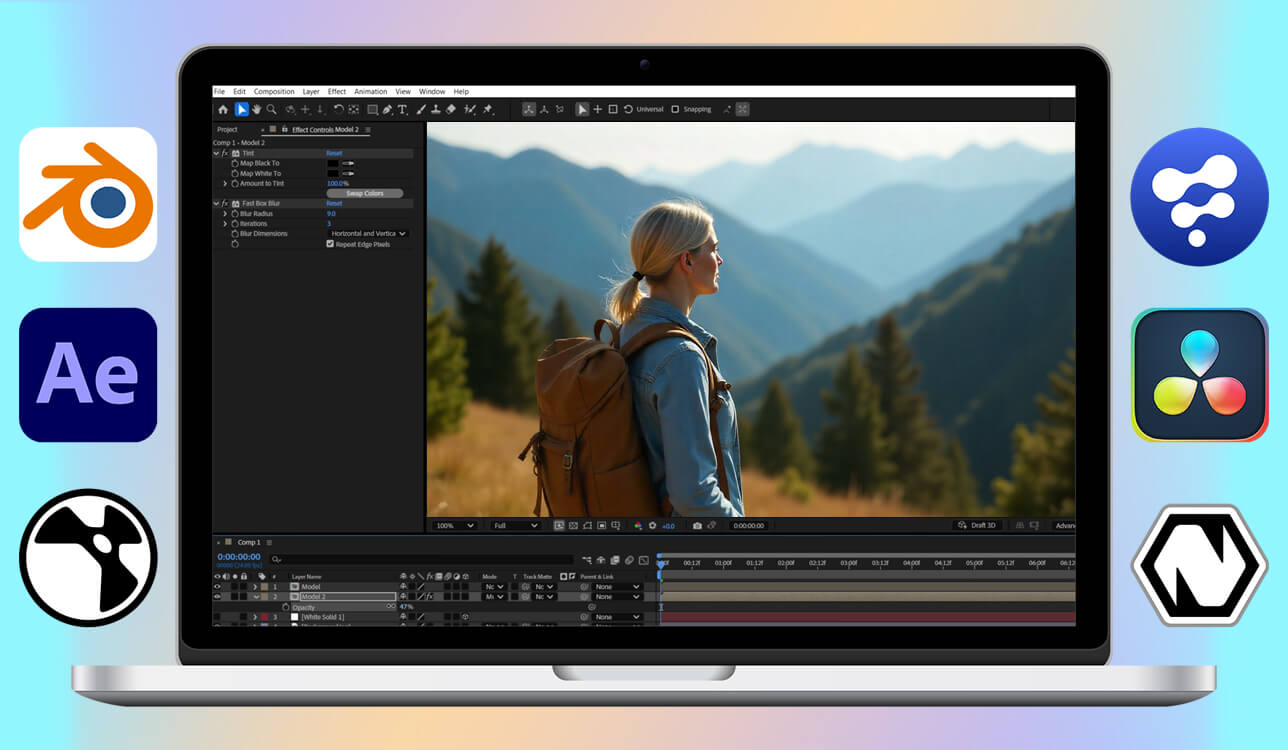Toggle the Draft 3D button
This screenshot has width=1288, height=750.
point(977,525)
